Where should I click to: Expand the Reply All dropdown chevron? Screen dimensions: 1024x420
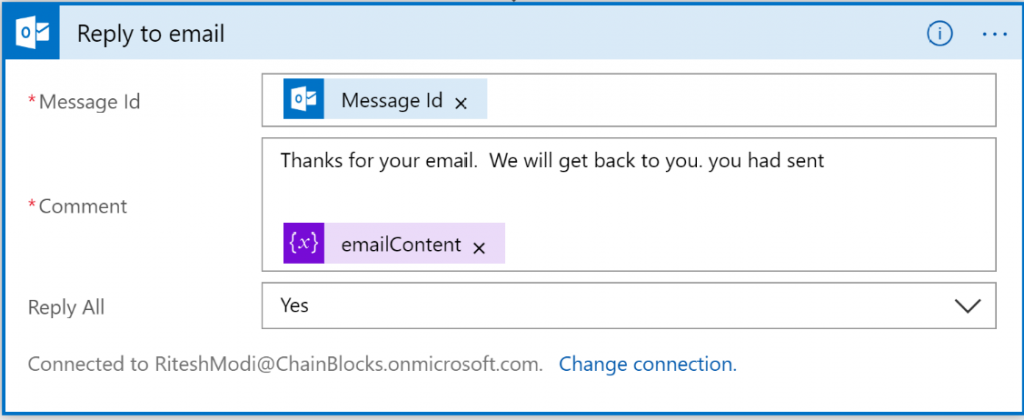[968, 306]
